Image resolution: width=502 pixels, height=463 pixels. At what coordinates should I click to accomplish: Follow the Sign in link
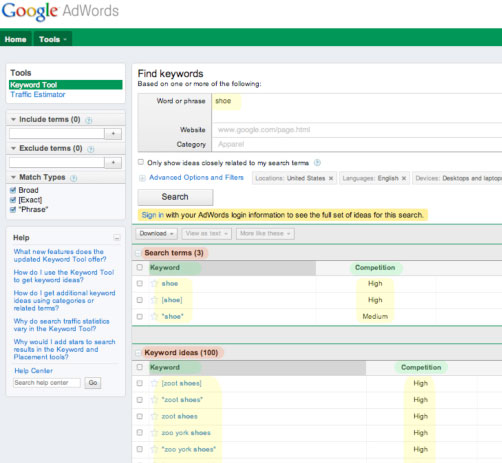(x=153, y=215)
